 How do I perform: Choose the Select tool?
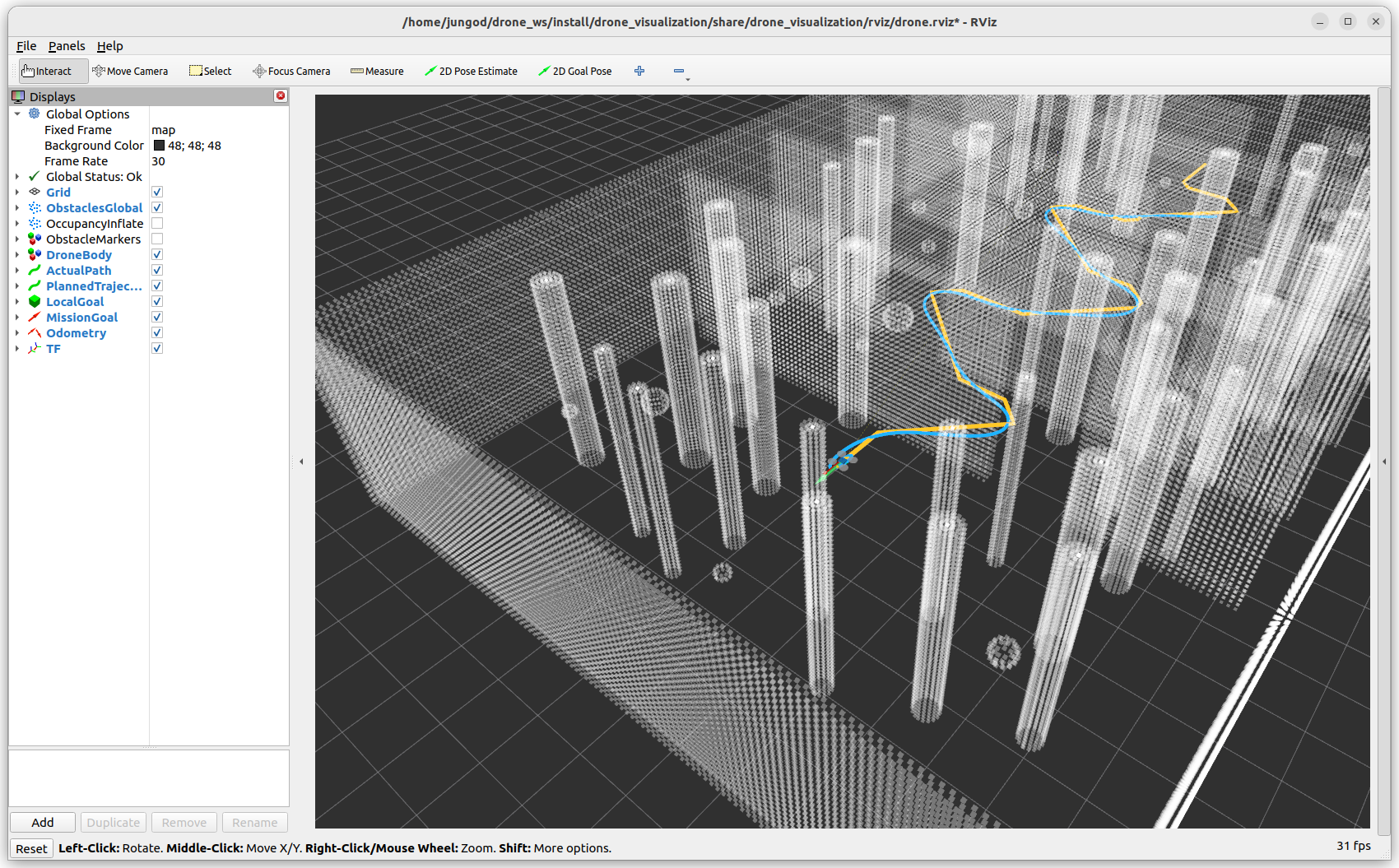(211, 71)
